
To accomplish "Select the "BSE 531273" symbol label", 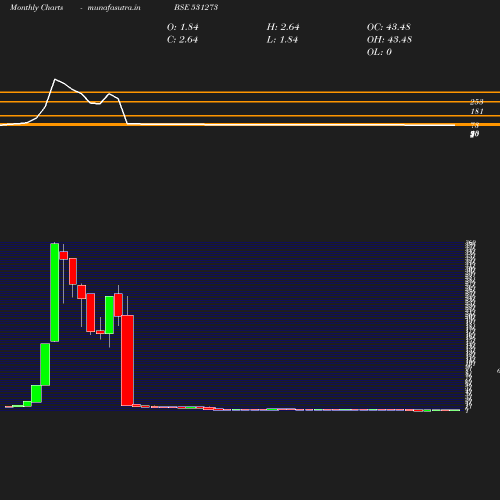I will click(196, 7).
